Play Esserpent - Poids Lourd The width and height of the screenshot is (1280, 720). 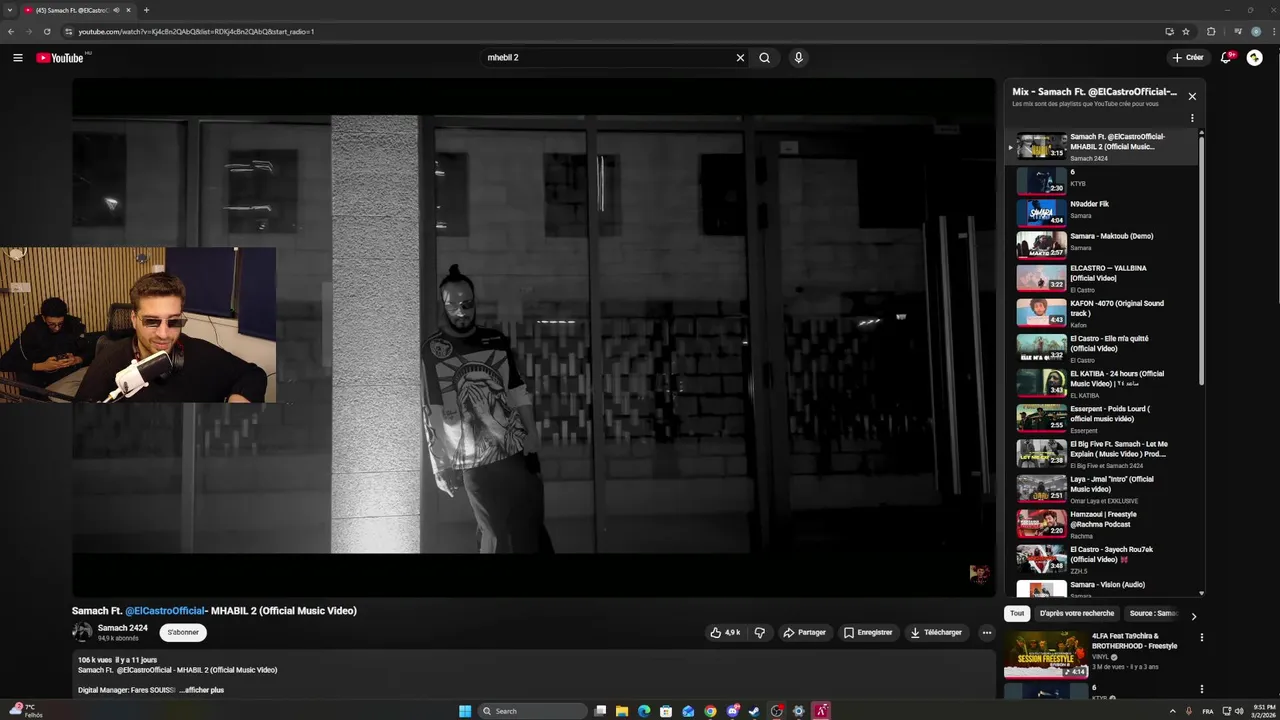pos(1101,418)
